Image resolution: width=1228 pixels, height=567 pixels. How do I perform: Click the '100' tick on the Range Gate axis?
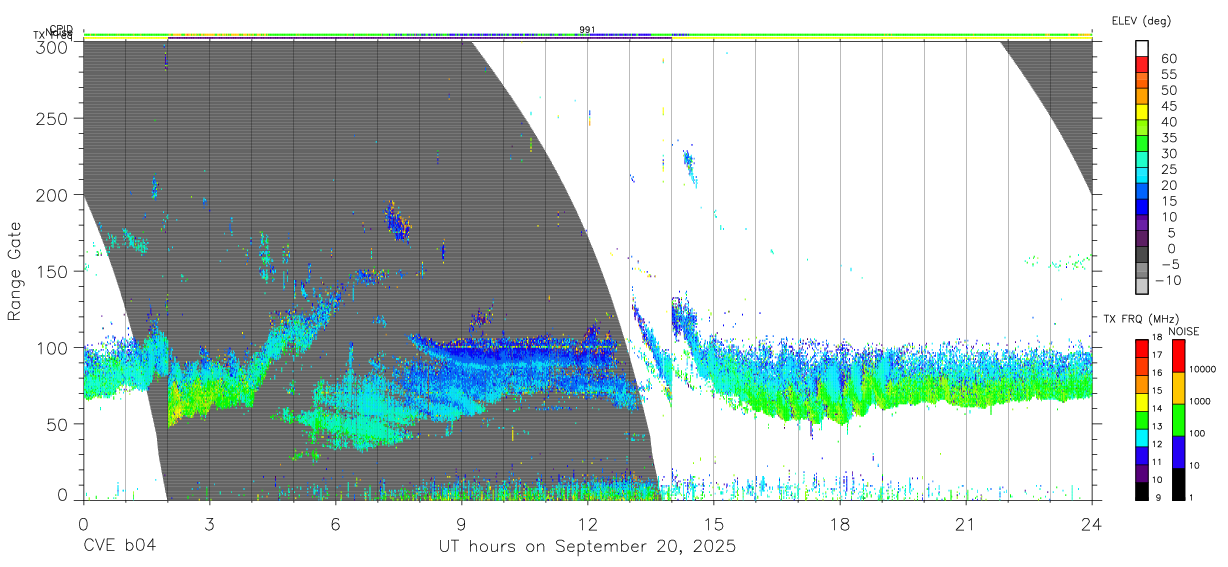click(x=53, y=347)
